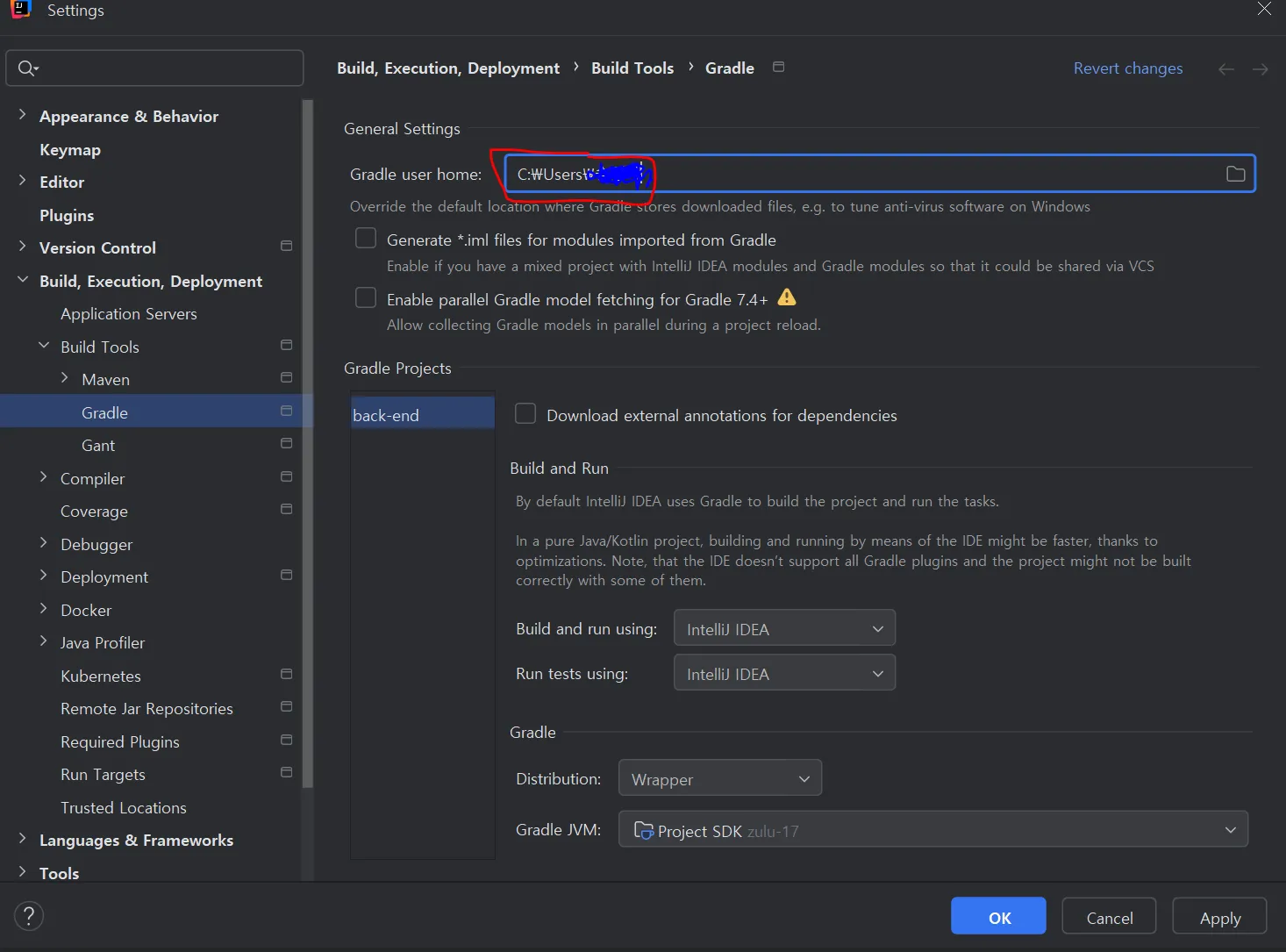Click project-scope icon on Maven row
The width and height of the screenshot is (1286, 952).
coord(286,377)
